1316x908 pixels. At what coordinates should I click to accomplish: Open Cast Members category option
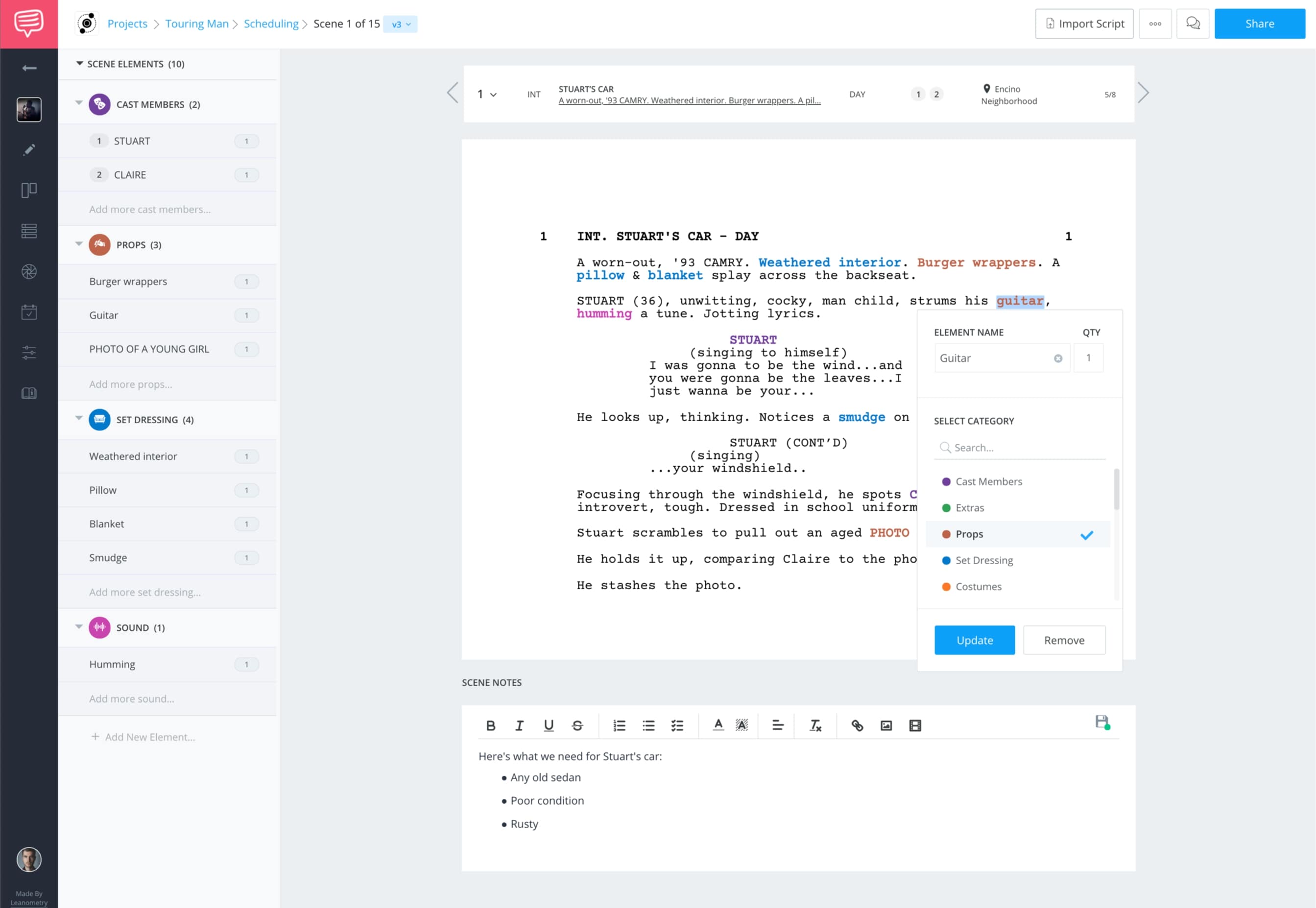click(x=988, y=481)
